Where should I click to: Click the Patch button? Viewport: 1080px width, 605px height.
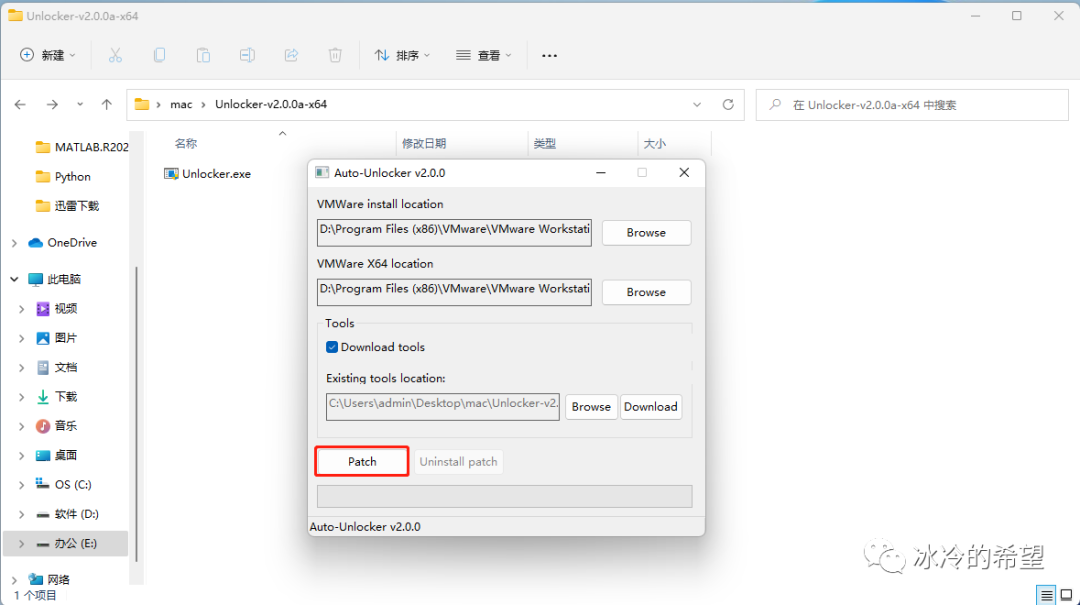coord(362,462)
